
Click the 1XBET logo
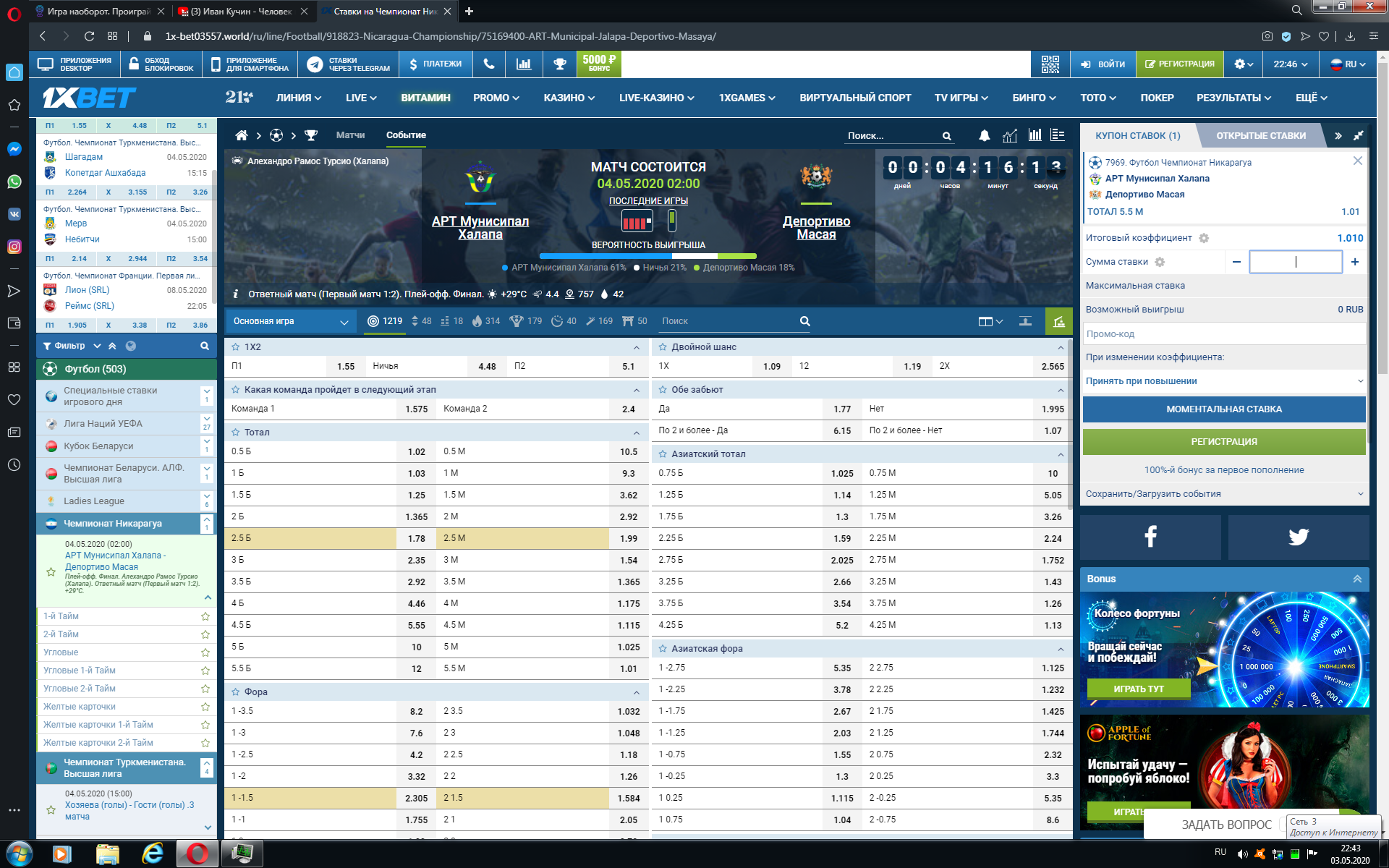point(89,98)
